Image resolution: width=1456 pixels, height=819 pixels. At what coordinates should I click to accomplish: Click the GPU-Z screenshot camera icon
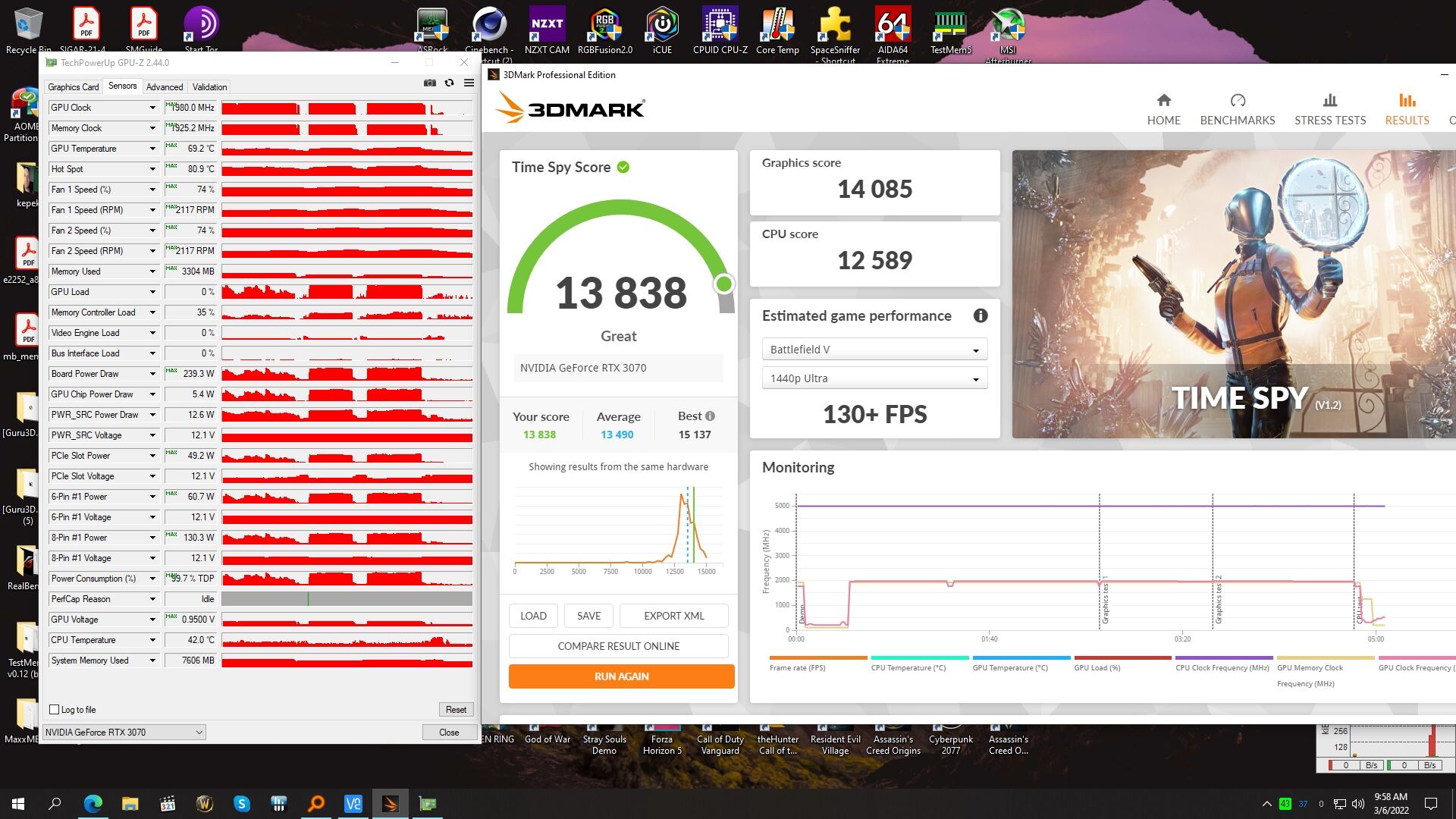click(x=429, y=83)
